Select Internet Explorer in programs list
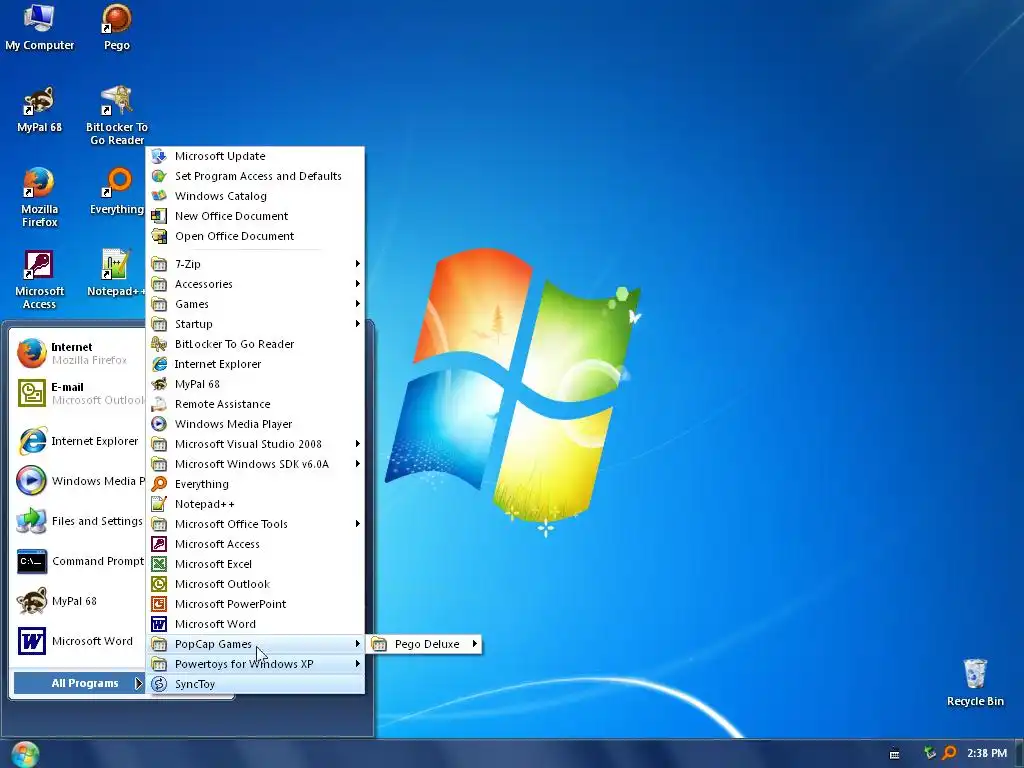The height and width of the screenshot is (768, 1024). [255, 364]
